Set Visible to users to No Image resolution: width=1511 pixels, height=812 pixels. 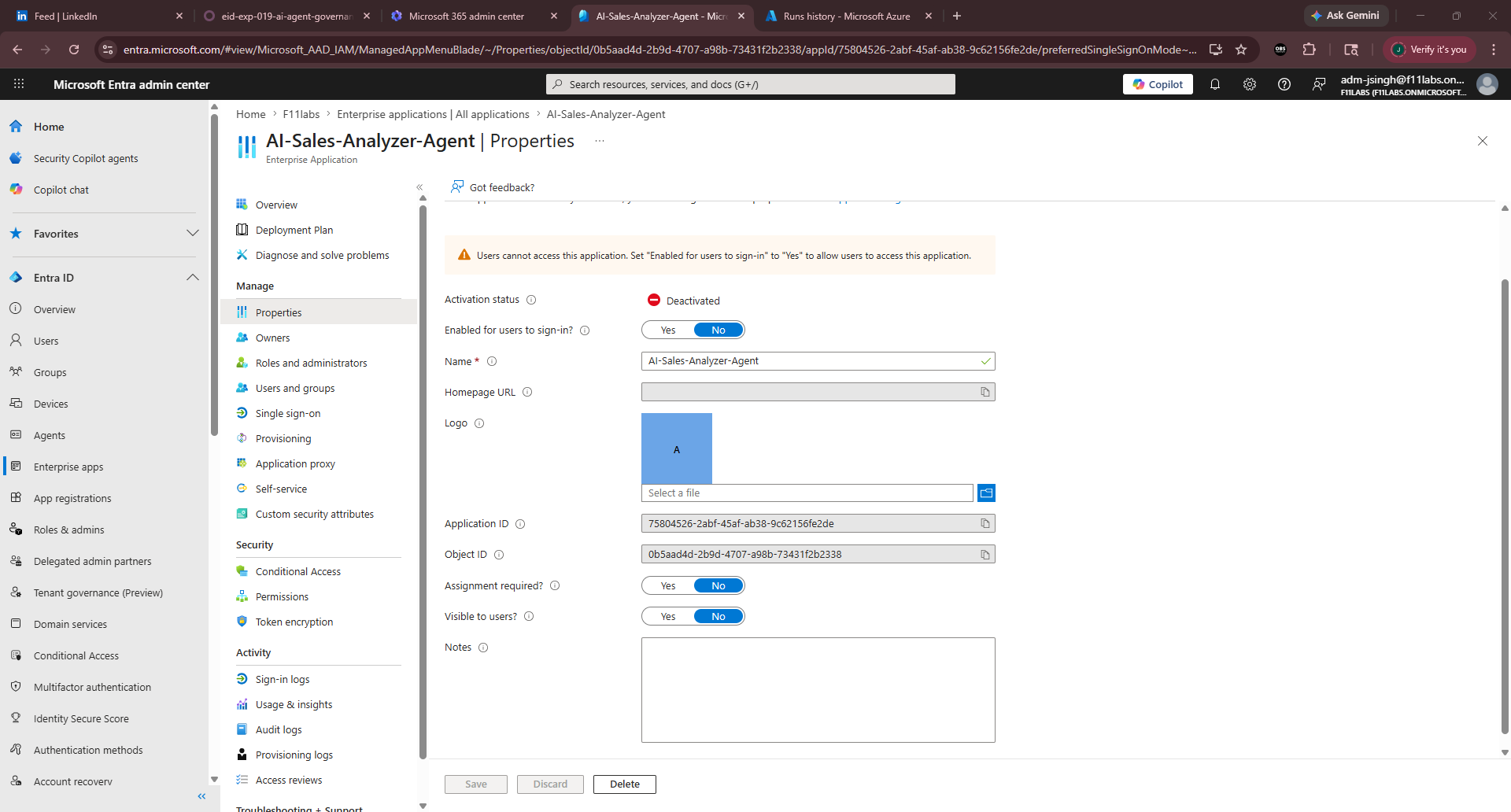pos(719,616)
